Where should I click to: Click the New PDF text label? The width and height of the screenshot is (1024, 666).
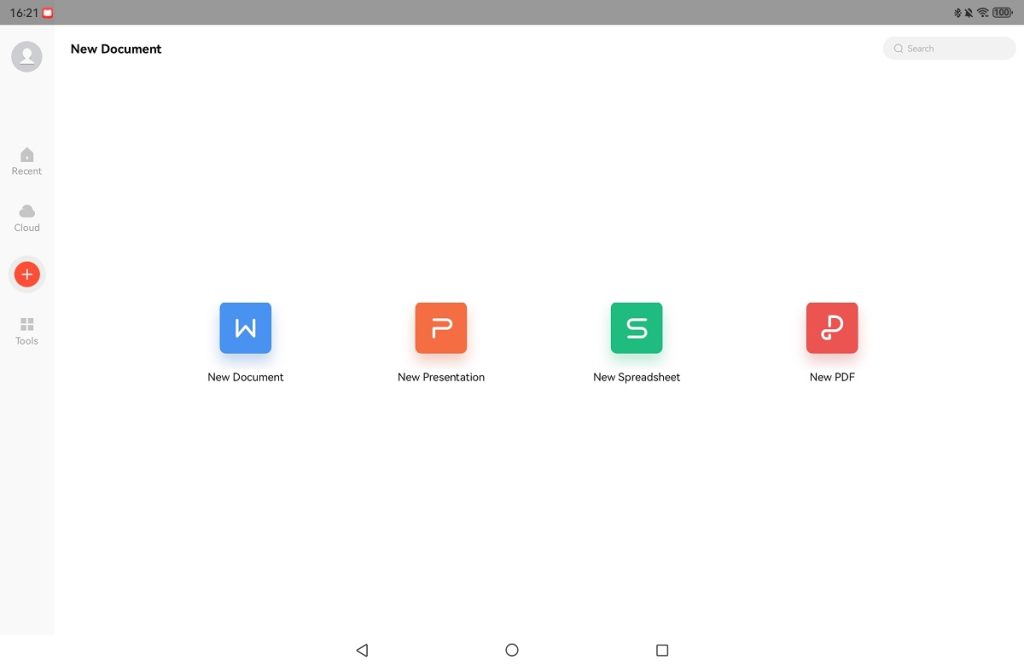(x=832, y=377)
